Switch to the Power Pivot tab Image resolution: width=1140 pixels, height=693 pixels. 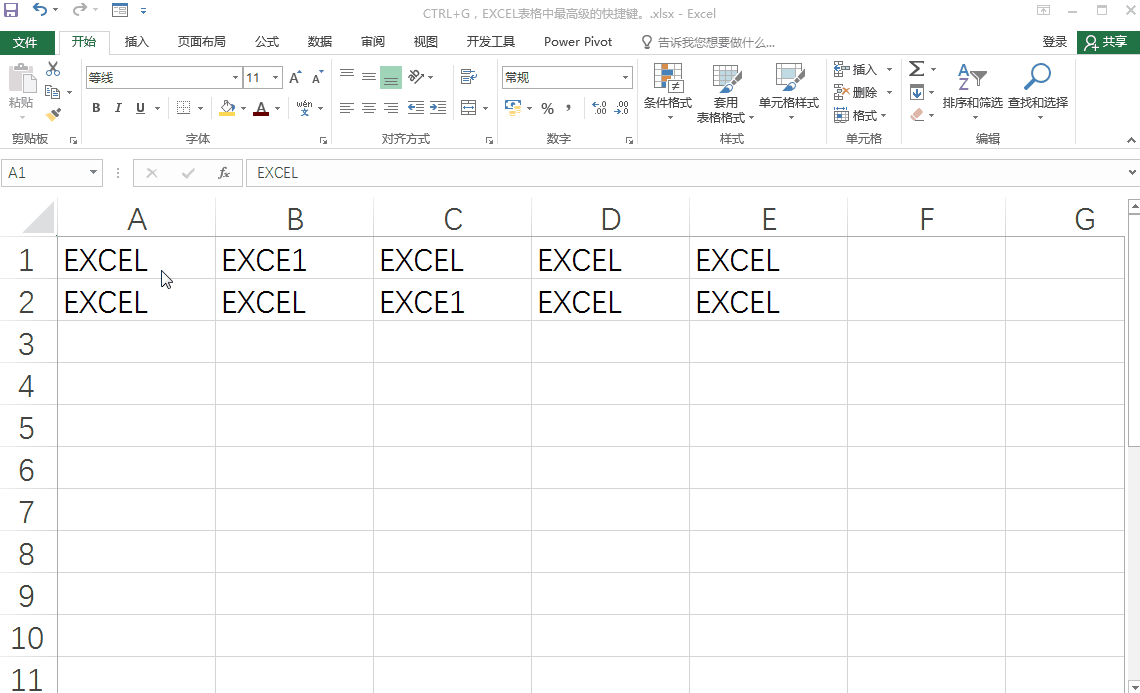578,42
